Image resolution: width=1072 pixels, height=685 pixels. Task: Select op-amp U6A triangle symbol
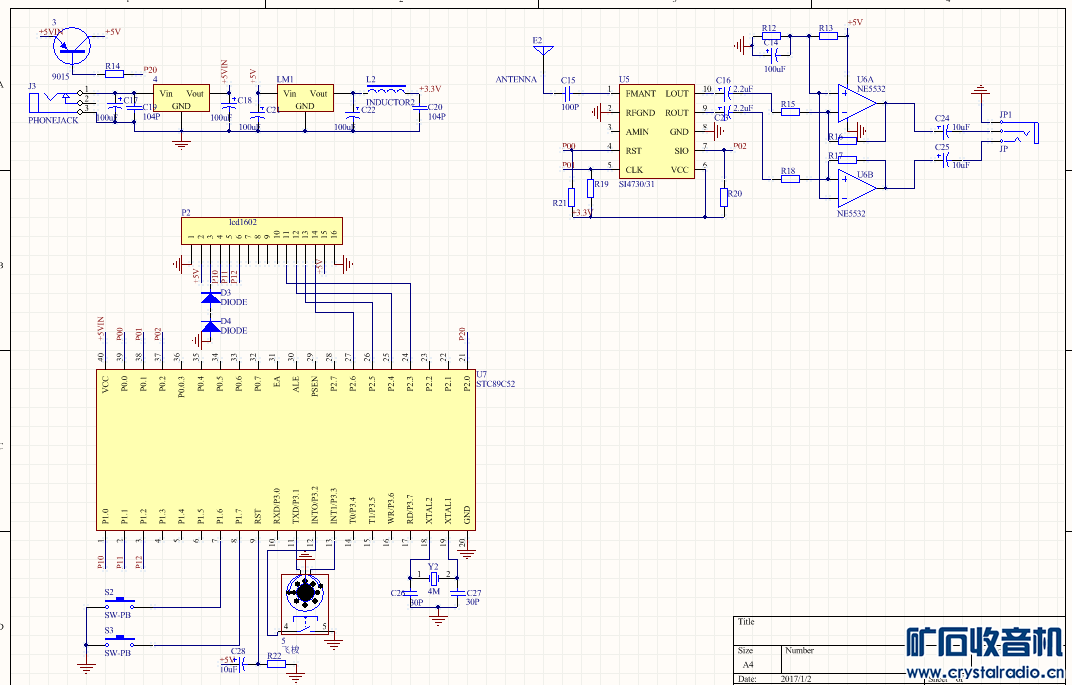click(x=857, y=103)
